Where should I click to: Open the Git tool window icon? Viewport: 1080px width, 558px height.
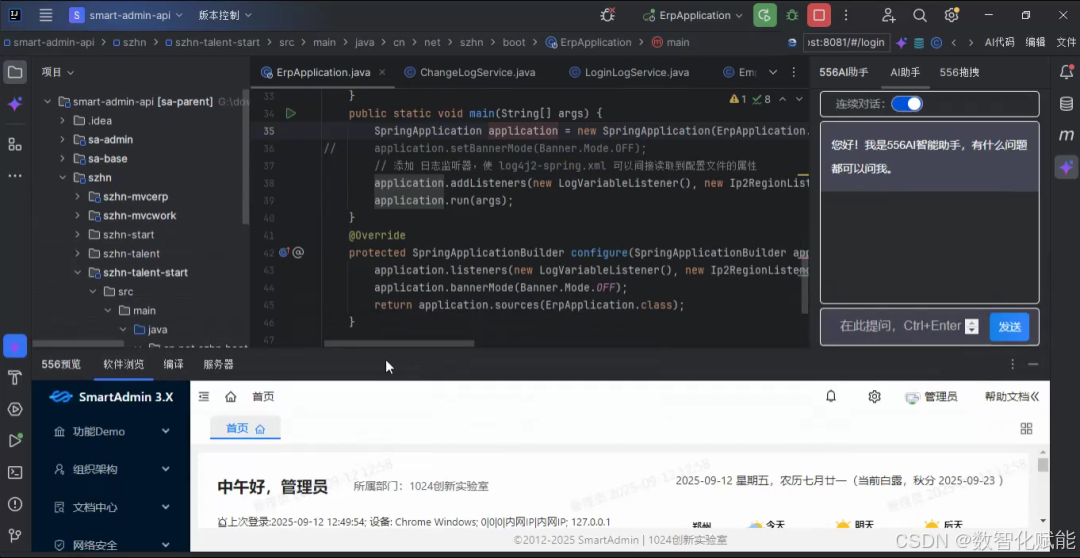(x=15, y=535)
